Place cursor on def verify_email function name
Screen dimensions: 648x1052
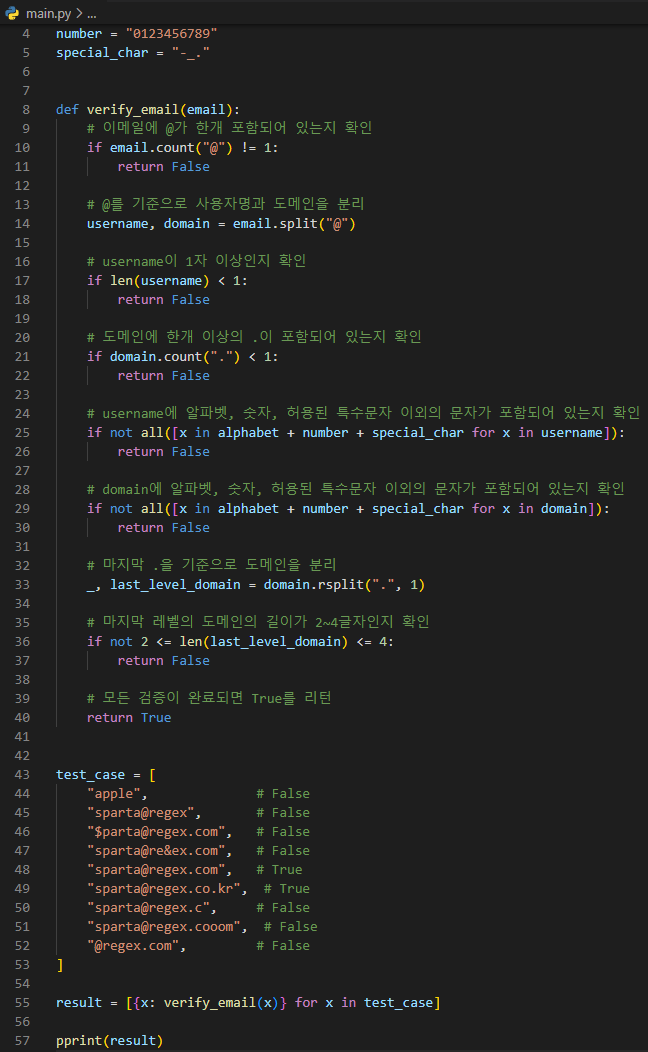click(133, 109)
